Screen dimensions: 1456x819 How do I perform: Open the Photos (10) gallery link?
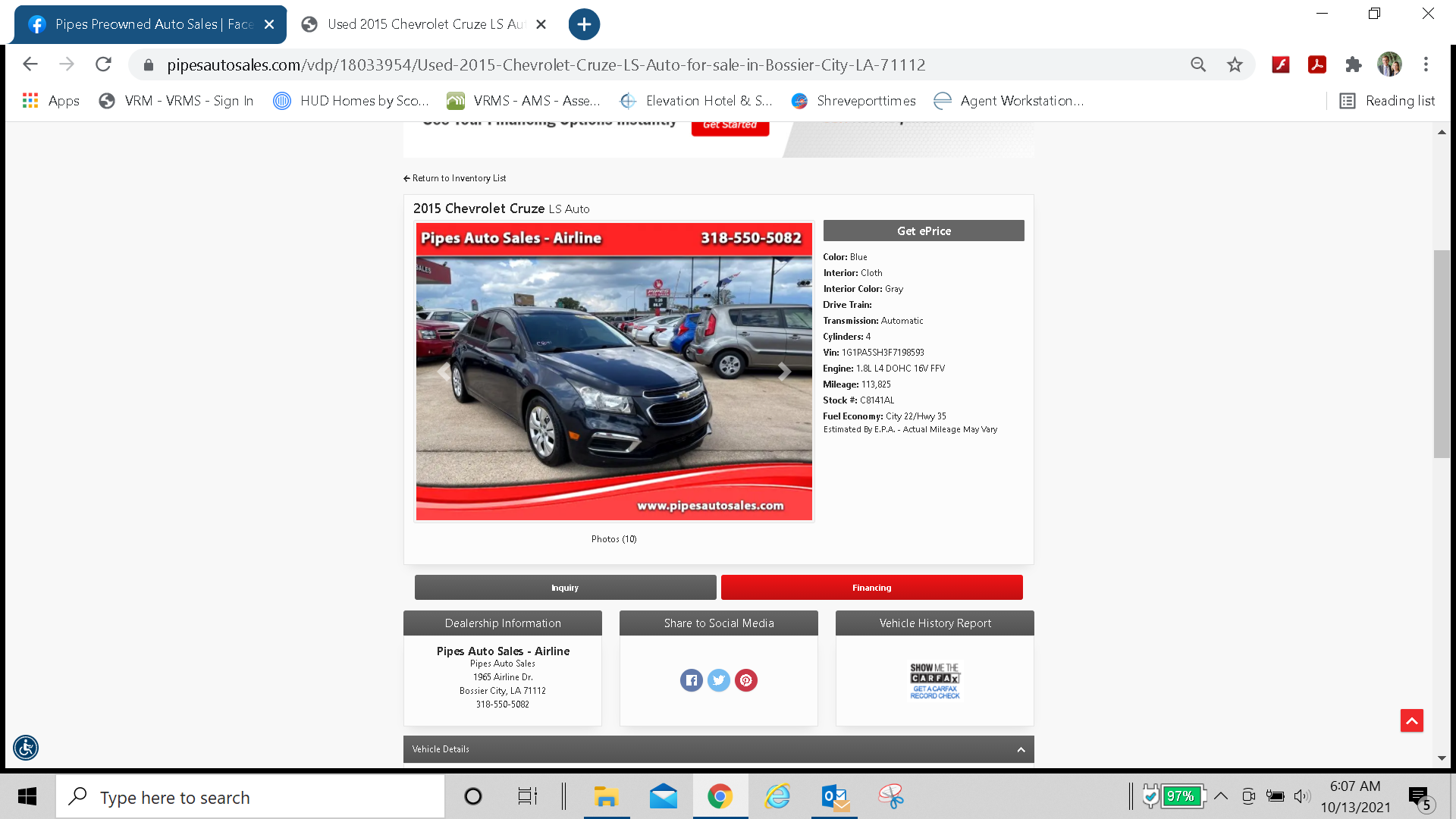point(613,539)
